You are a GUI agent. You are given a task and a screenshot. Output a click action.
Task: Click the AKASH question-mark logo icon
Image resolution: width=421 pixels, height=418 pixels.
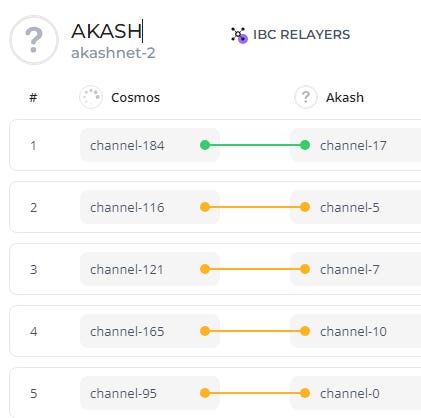pyautogui.click(x=34, y=40)
